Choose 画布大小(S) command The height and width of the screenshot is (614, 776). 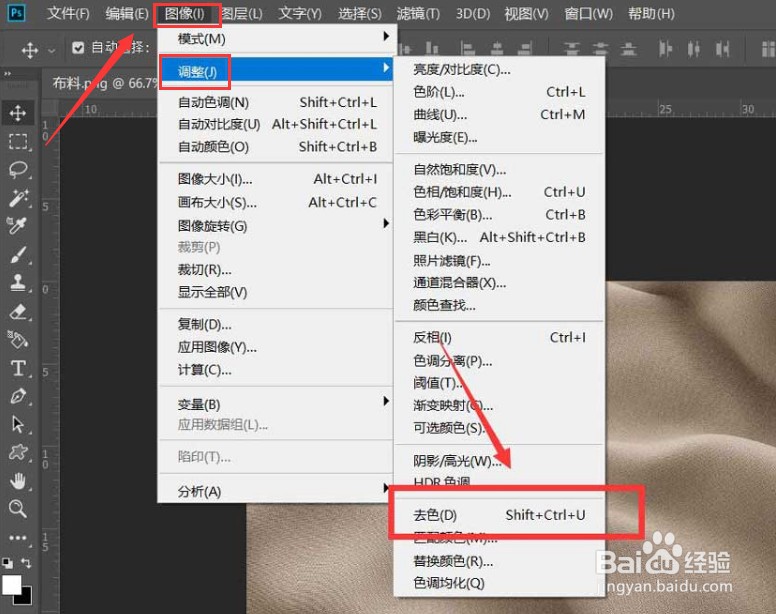point(277,202)
